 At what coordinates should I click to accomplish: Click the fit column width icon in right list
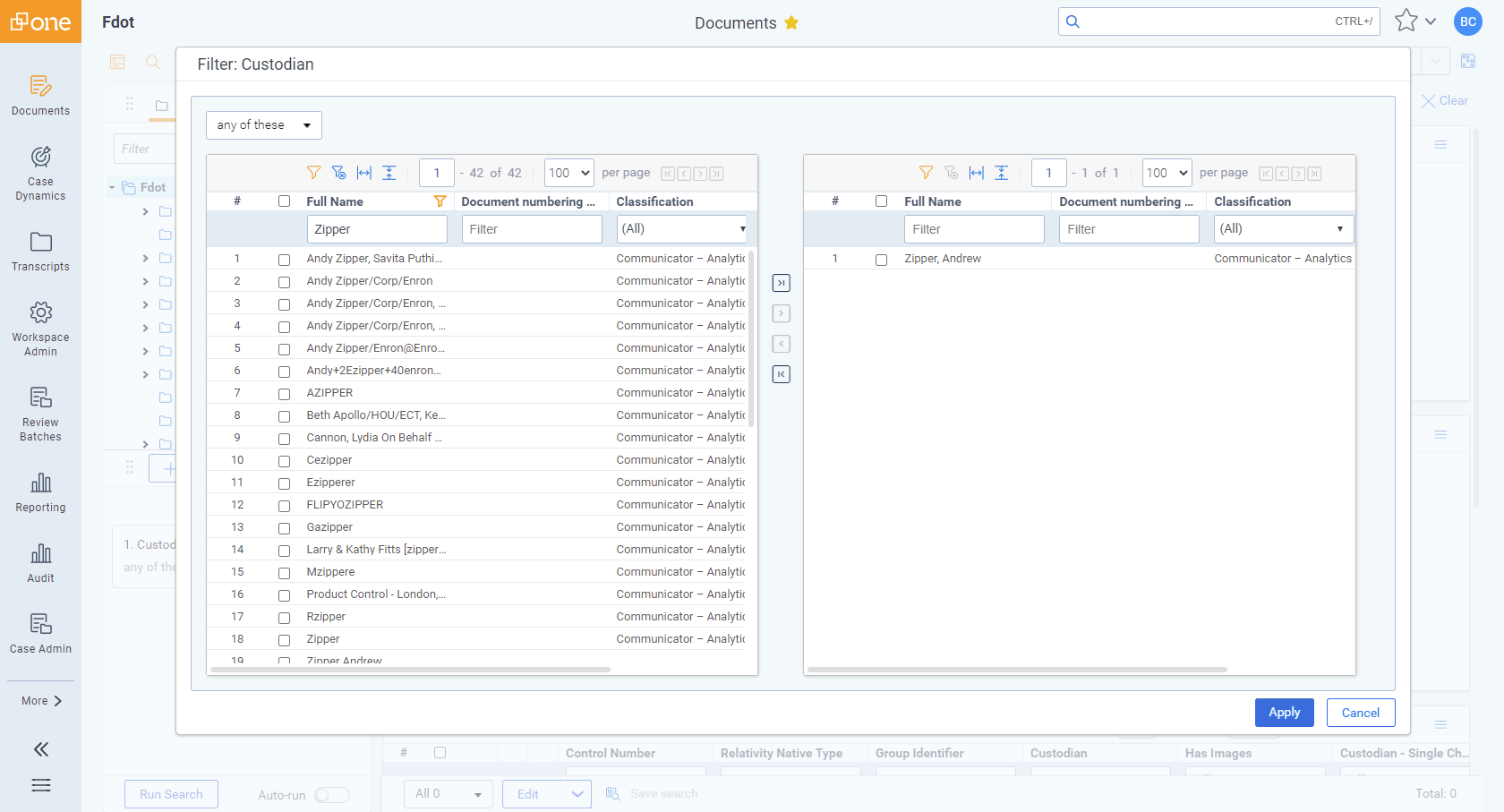click(x=976, y=173)
